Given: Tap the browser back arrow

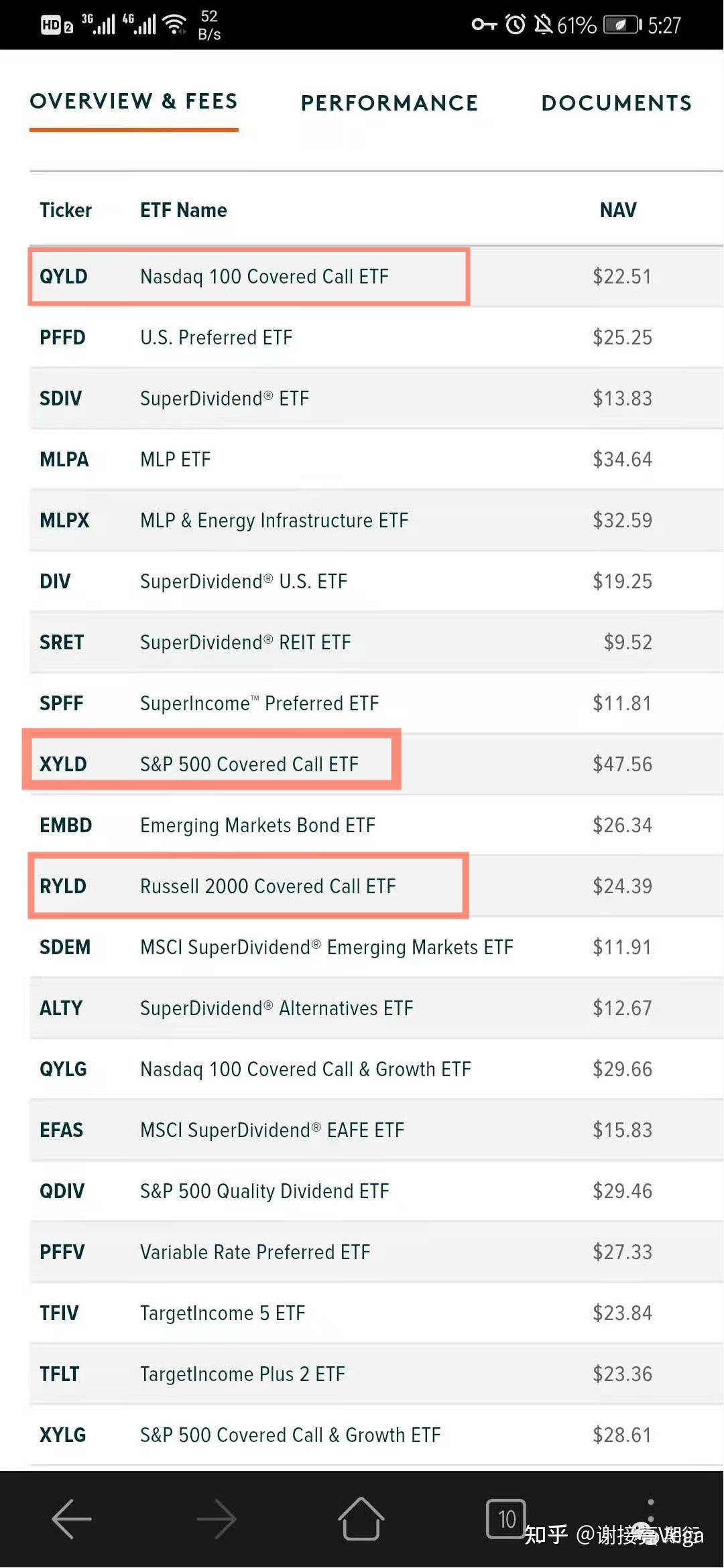Looking at the screenshot, I should pos(71,1518).
